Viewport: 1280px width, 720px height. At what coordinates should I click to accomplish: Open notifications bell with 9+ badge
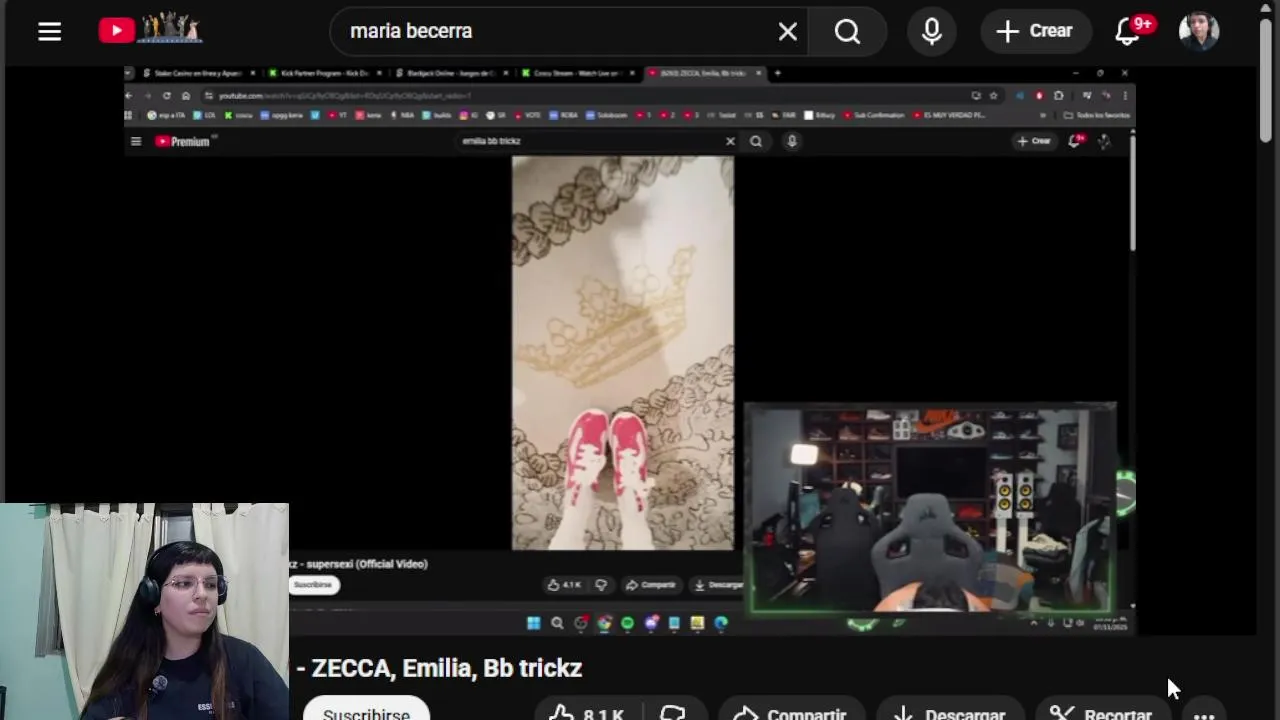[x=1129, y=31]
